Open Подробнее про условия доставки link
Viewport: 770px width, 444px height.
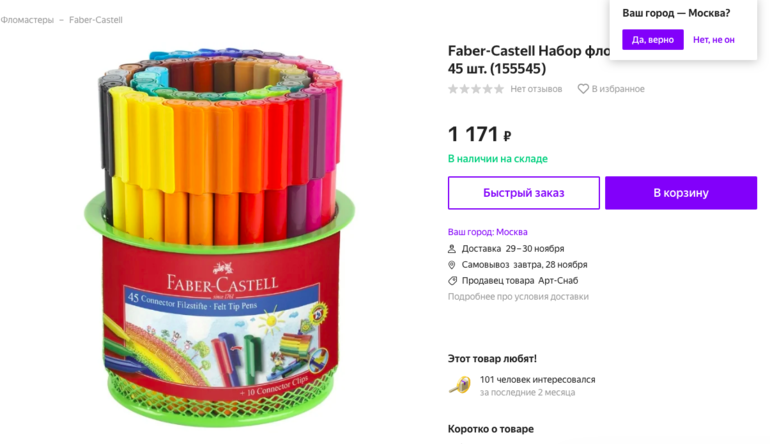(518, 297)
